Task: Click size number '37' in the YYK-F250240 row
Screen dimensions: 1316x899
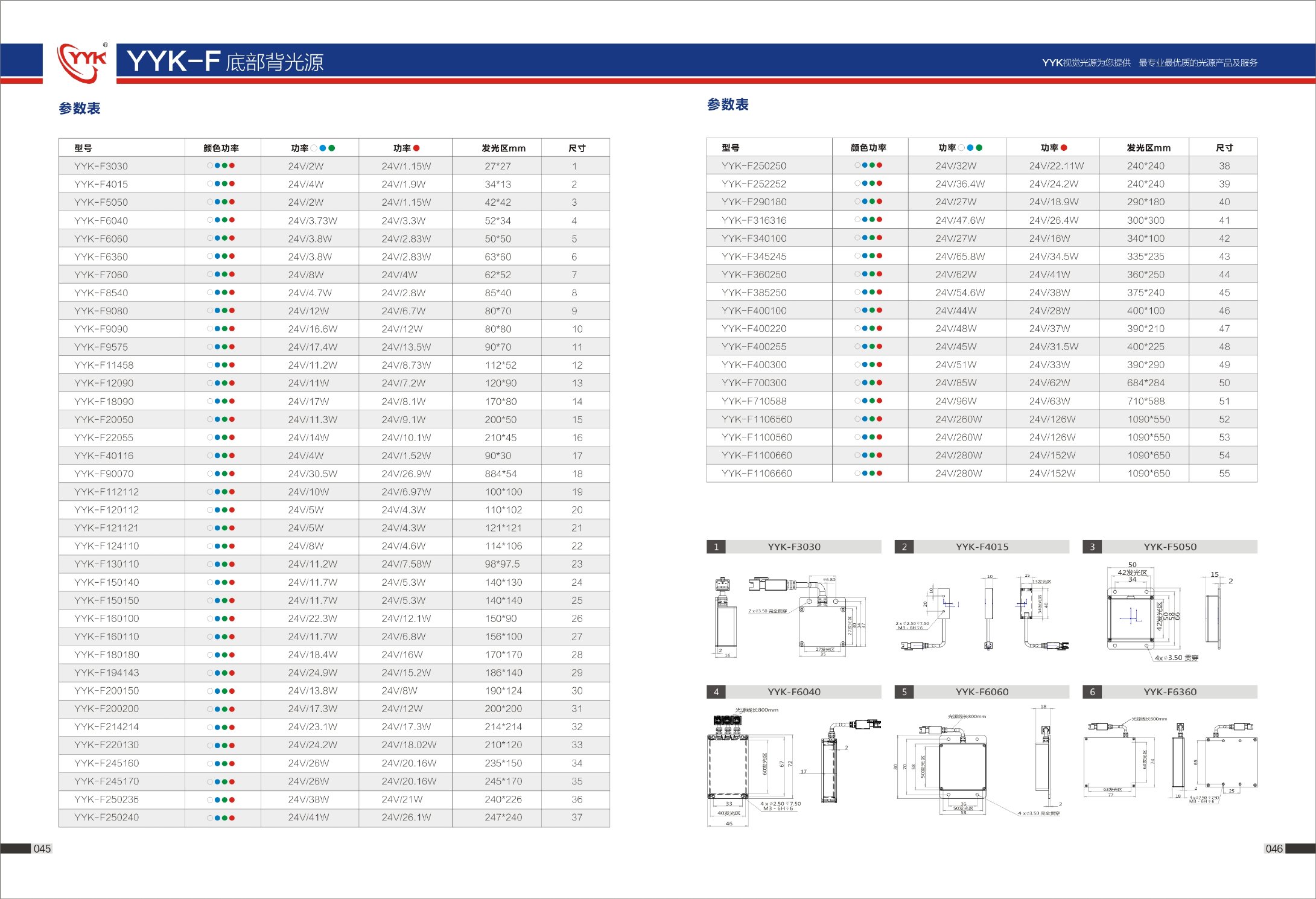Action: tap(577, 818)
